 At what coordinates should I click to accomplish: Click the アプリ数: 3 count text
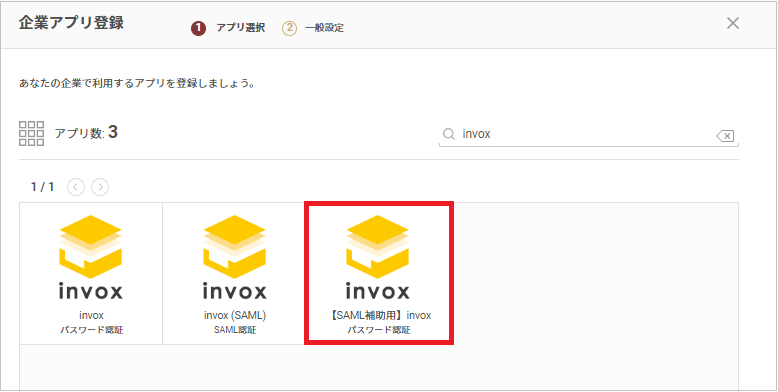tap(86, 133)
